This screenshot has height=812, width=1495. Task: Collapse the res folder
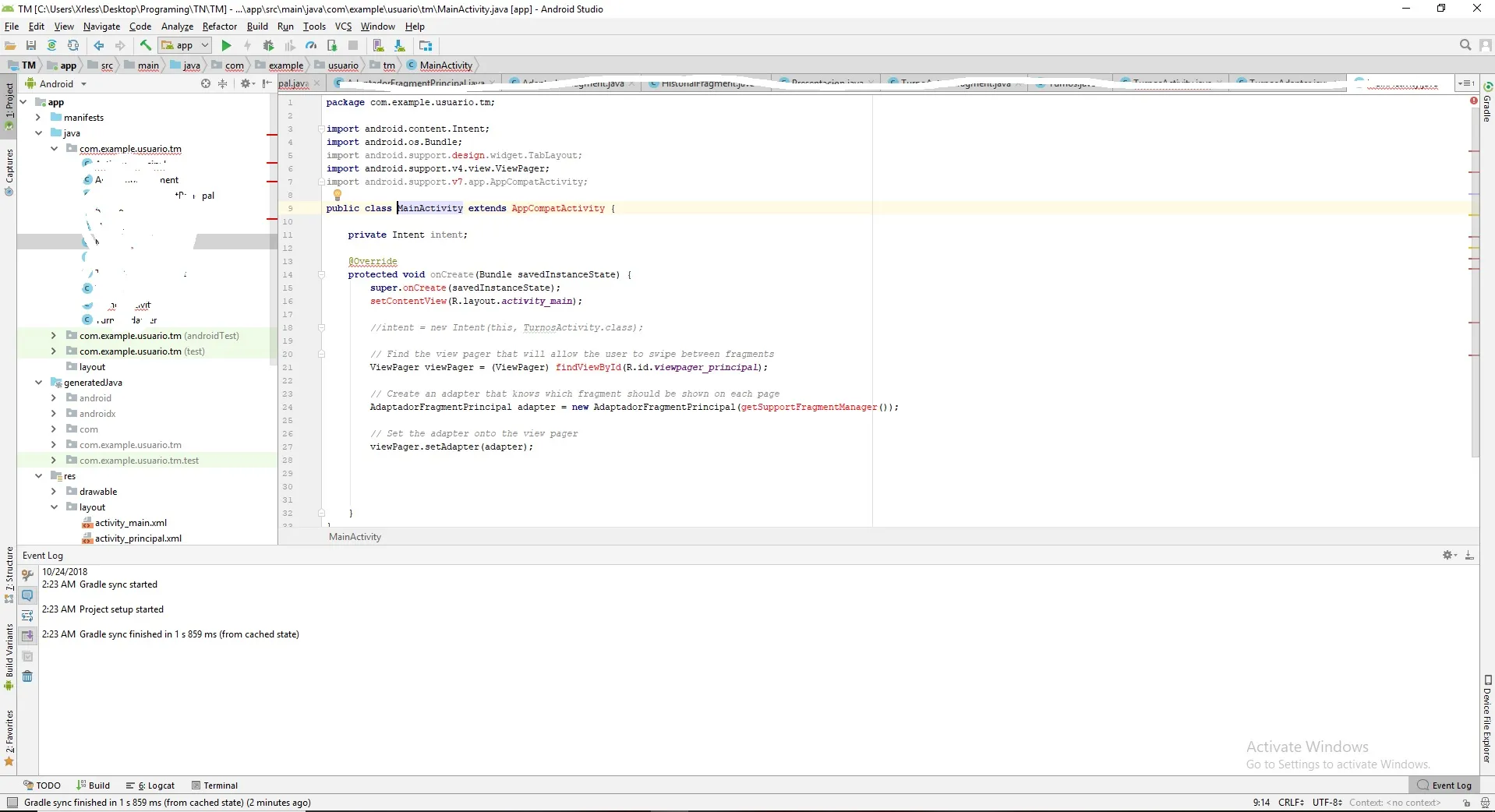tap(38, 476)
